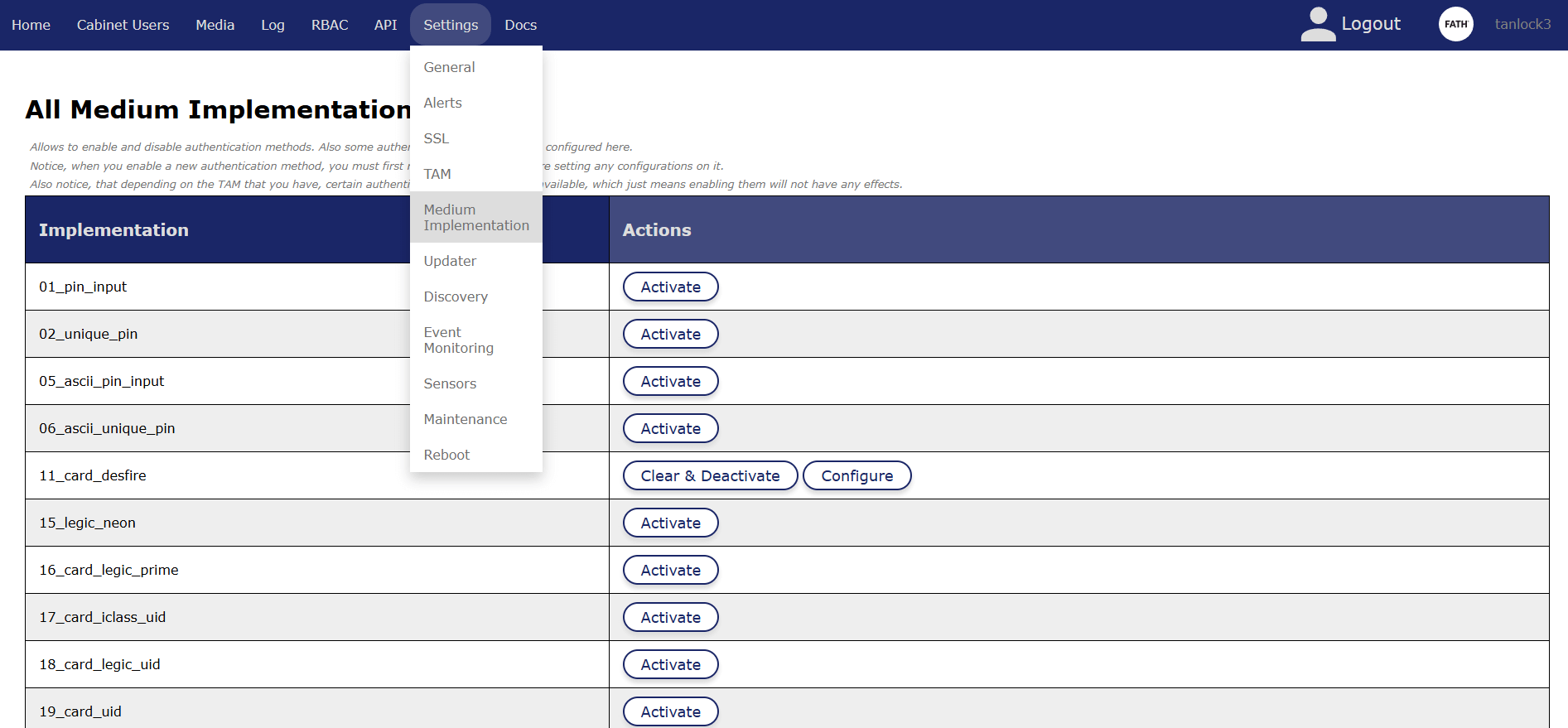Viewport: 1568px width, 728px height.
Task: Select General from the Settings menu
Action: coord(449,67)
